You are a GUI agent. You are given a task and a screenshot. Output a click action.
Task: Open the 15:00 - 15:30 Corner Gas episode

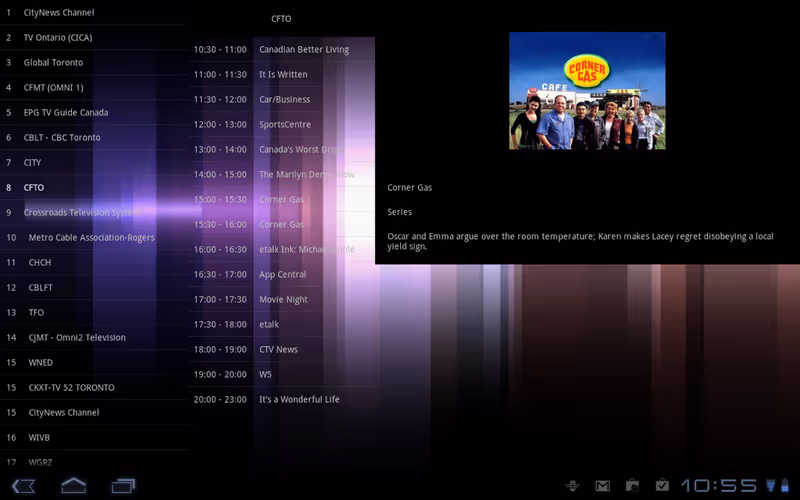pos(281,199)
